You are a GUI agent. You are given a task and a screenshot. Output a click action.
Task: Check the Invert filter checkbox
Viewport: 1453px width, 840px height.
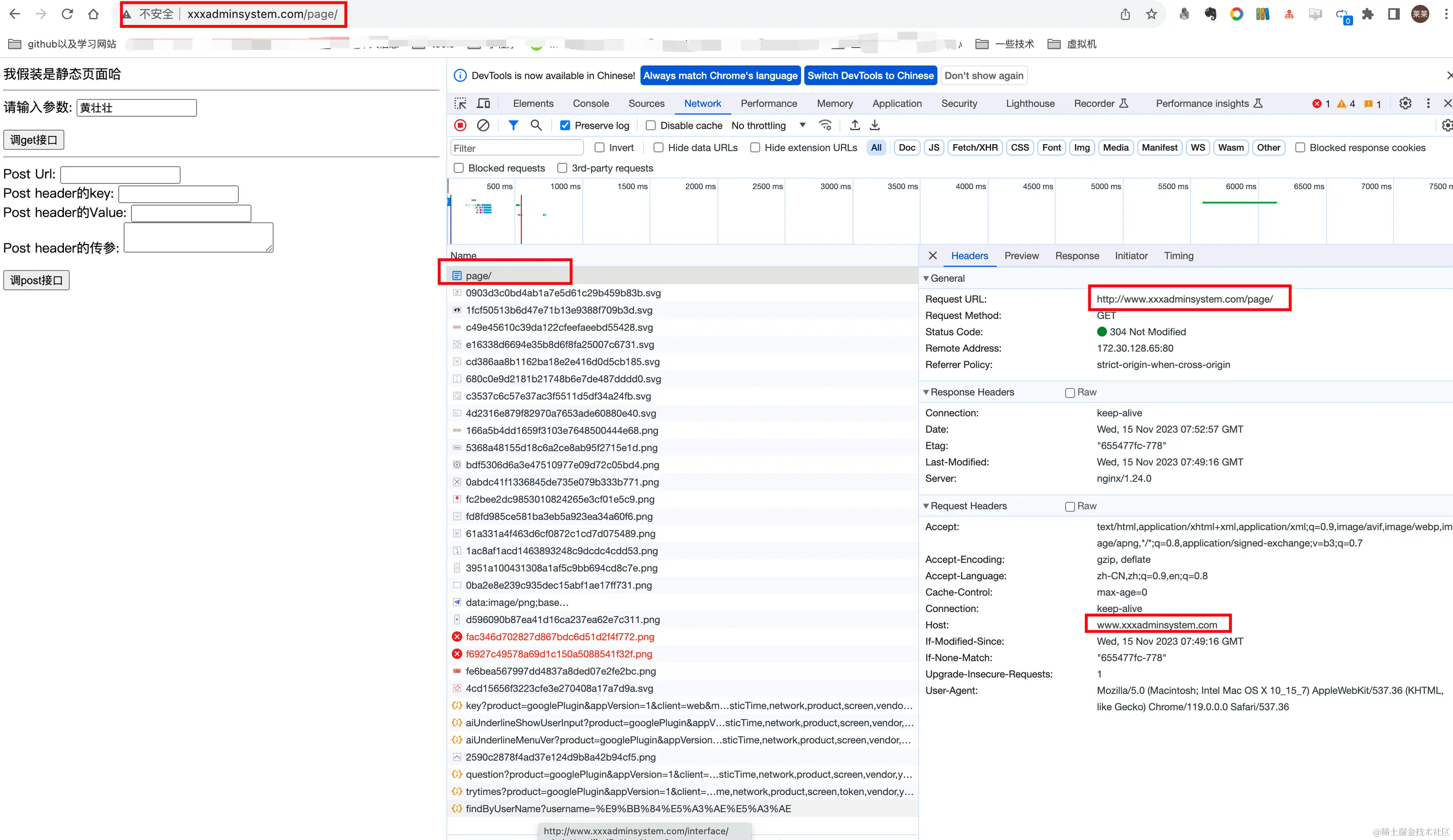point(600,147)
